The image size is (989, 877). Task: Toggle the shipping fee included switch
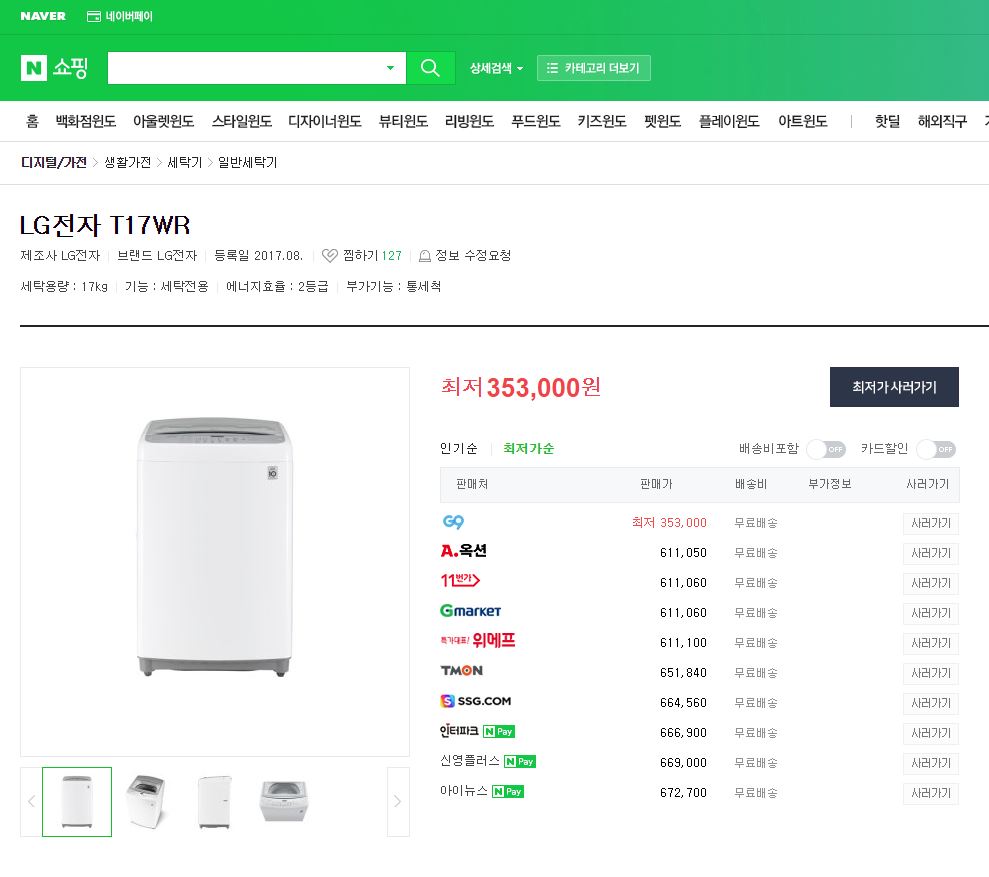(x=826, y=449)
